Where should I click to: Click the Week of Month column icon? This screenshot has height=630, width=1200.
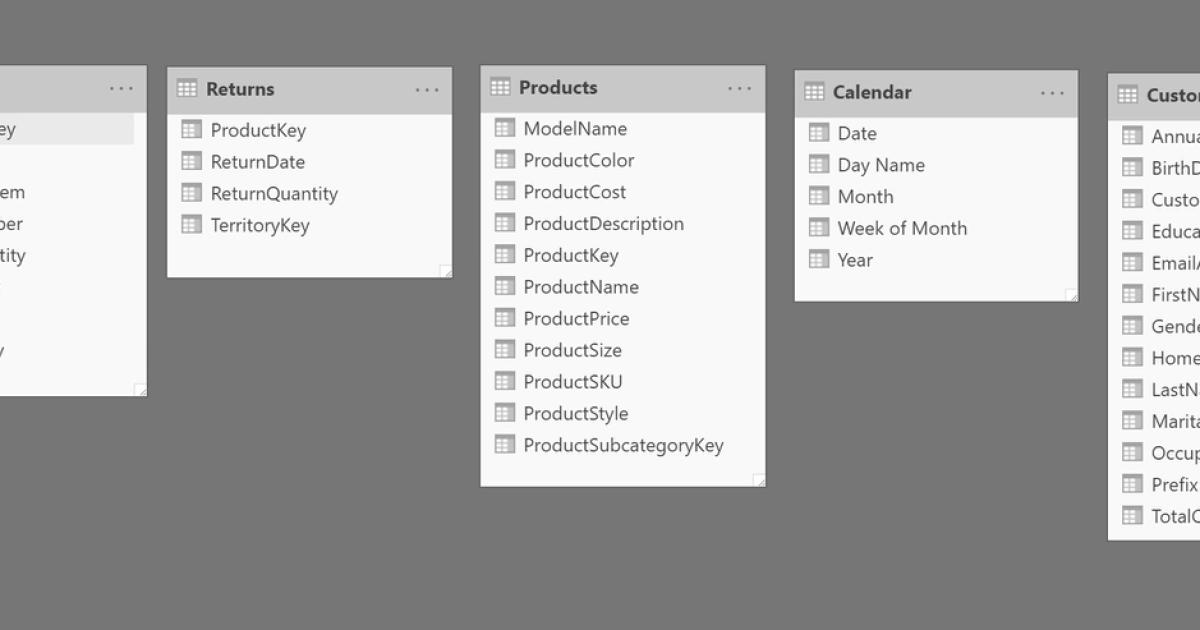tap(819, 228)
